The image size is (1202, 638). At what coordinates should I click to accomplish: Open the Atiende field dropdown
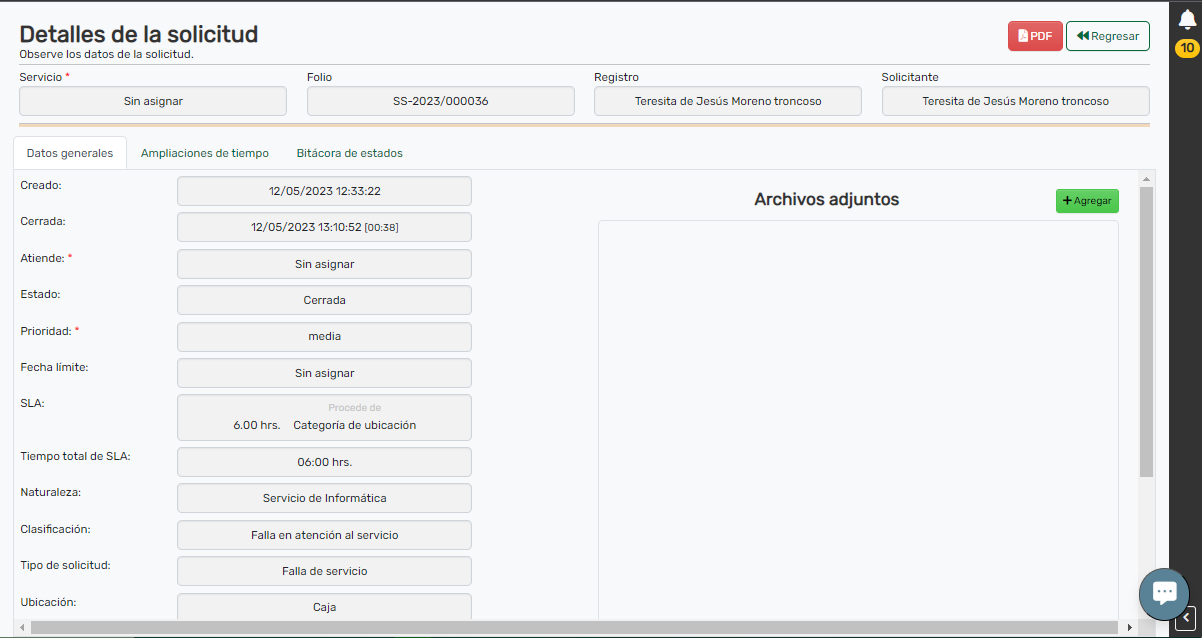[324, 264]
